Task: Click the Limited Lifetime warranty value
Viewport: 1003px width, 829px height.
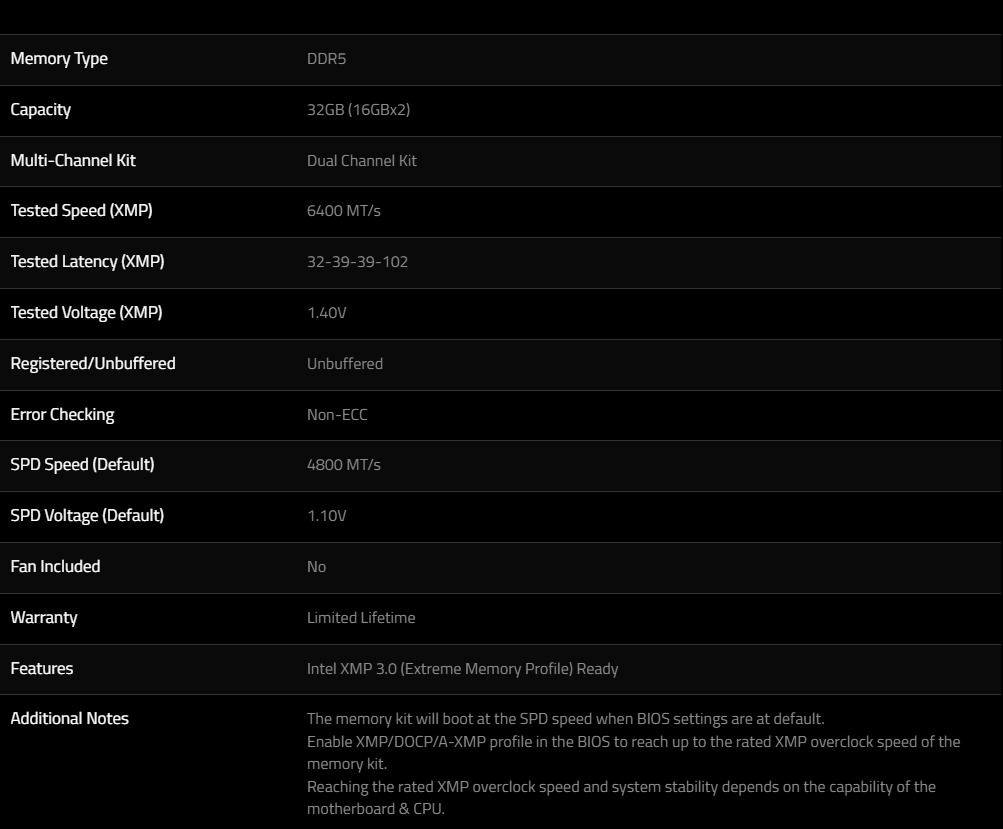Action: 361,618
